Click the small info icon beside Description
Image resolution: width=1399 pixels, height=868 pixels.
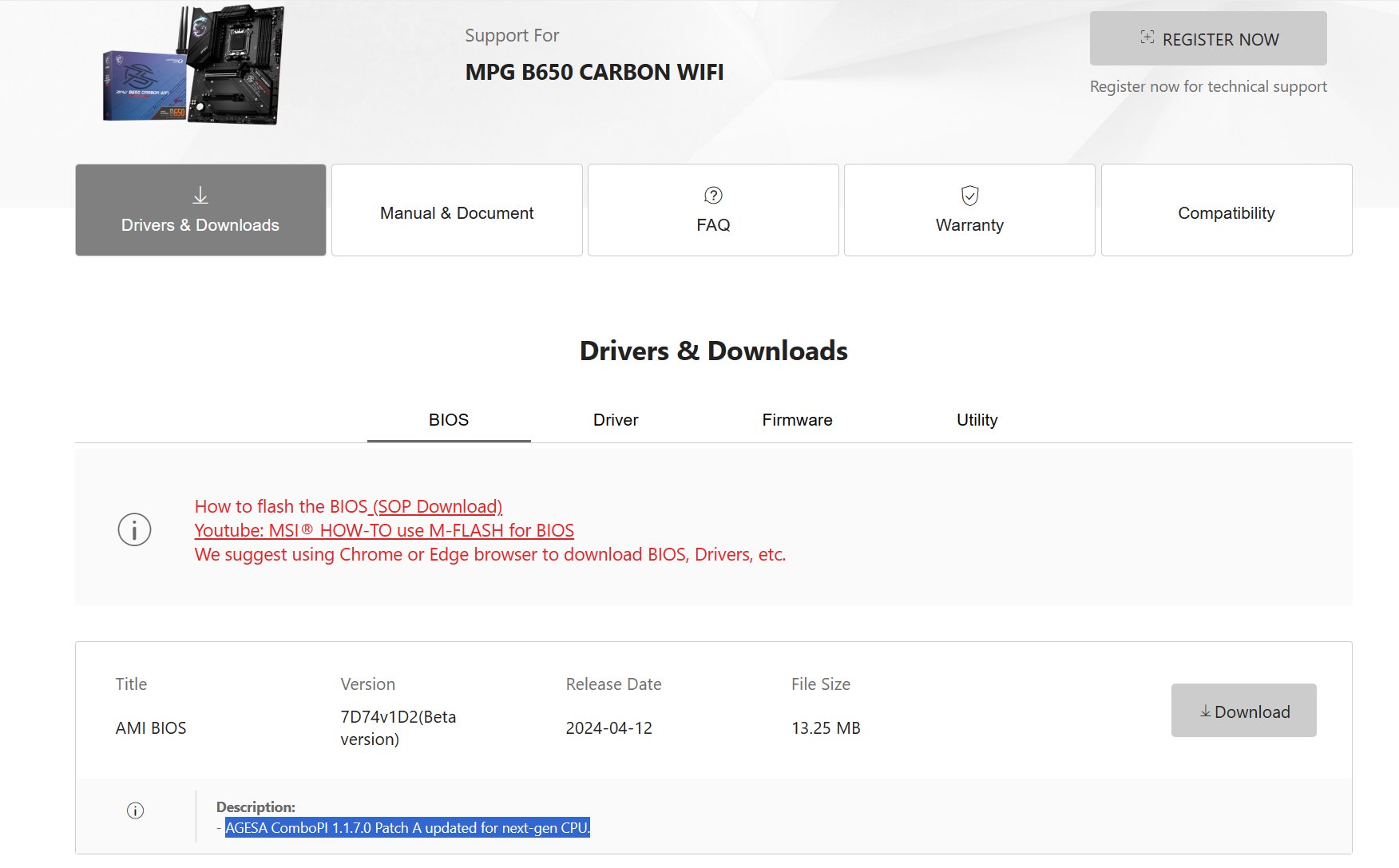point(136,811)
